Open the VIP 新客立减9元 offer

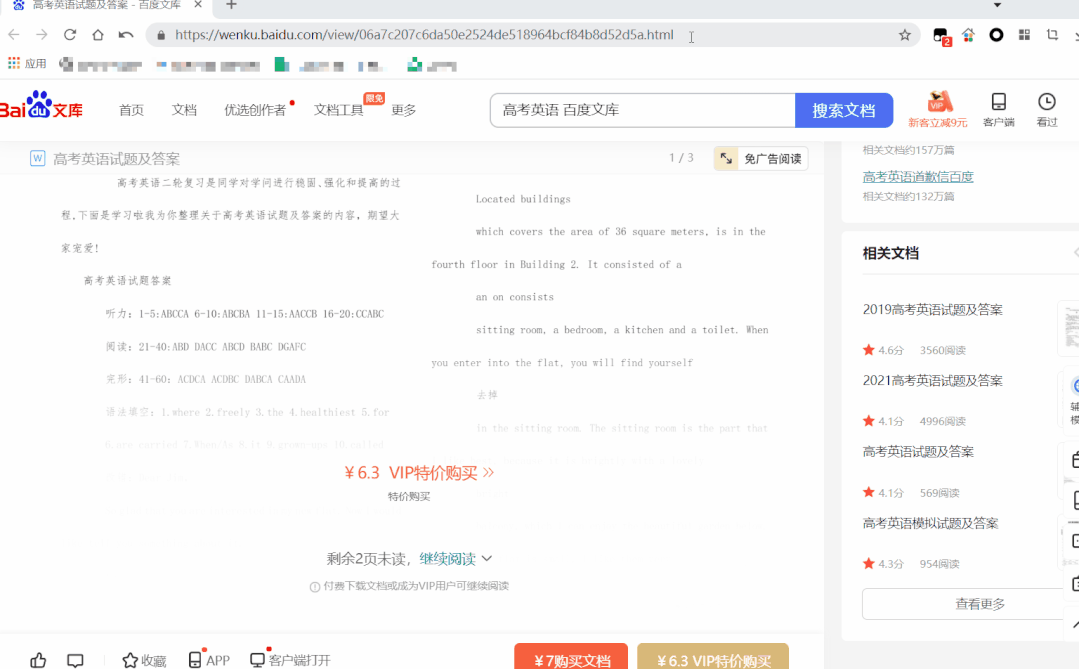937,109
